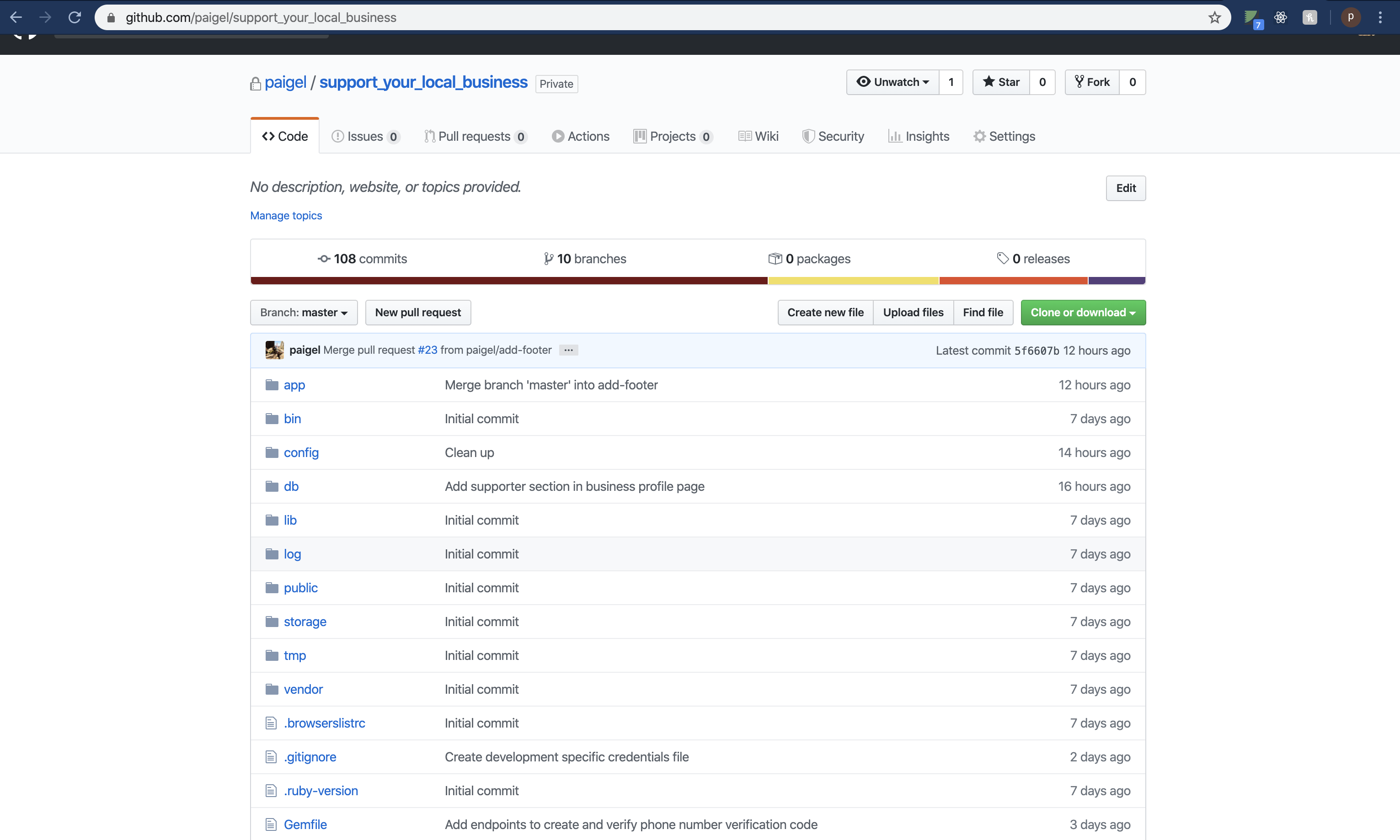
Task: Click Edit description button
Action: click(1125, 188)
